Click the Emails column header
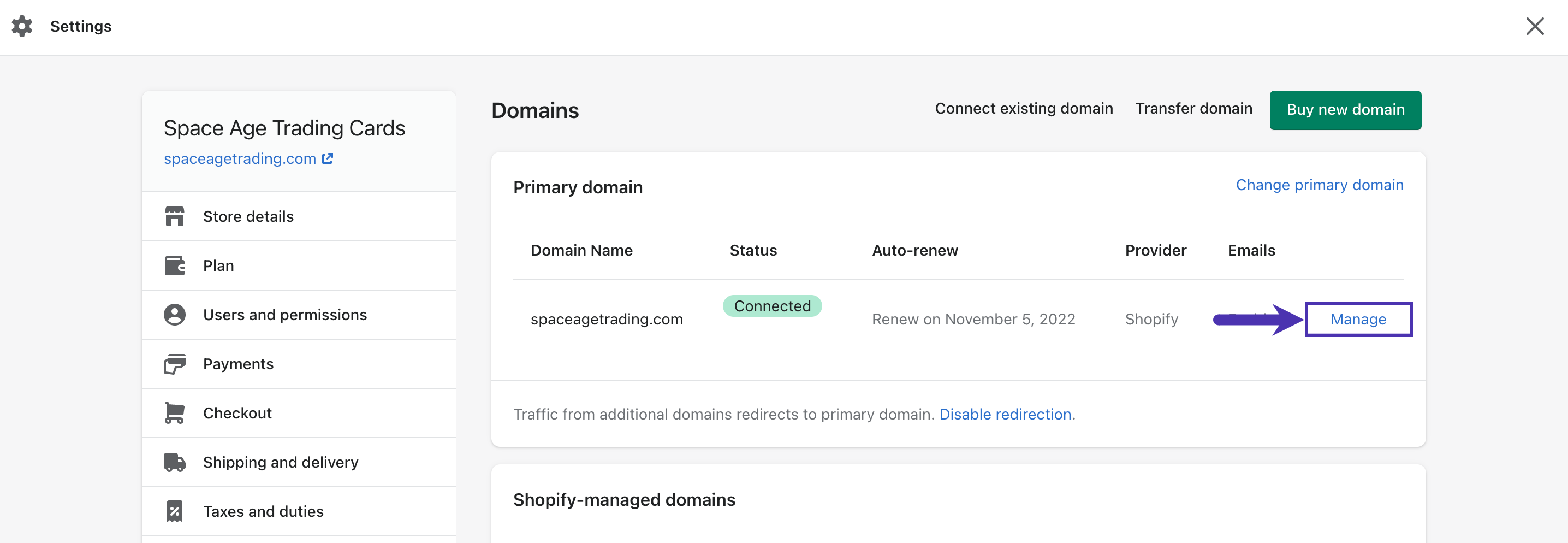1568x543 pixels. point(1251,250)
